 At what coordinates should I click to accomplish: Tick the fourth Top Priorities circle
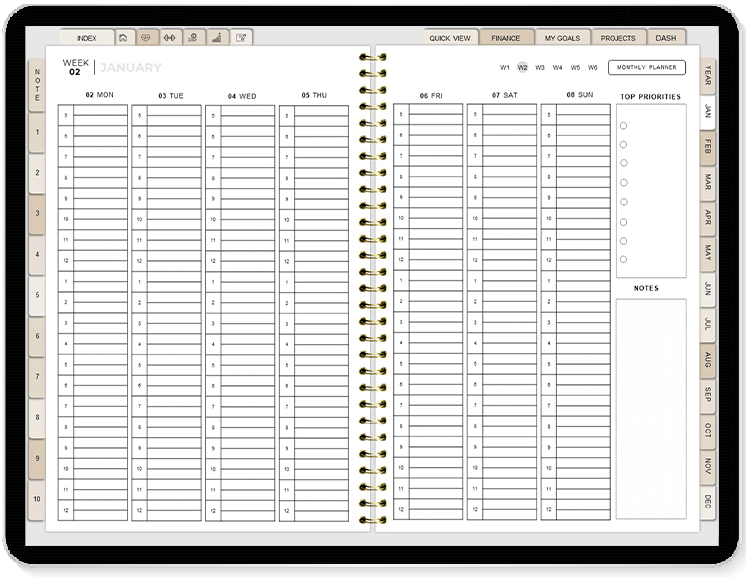[624, 183]
